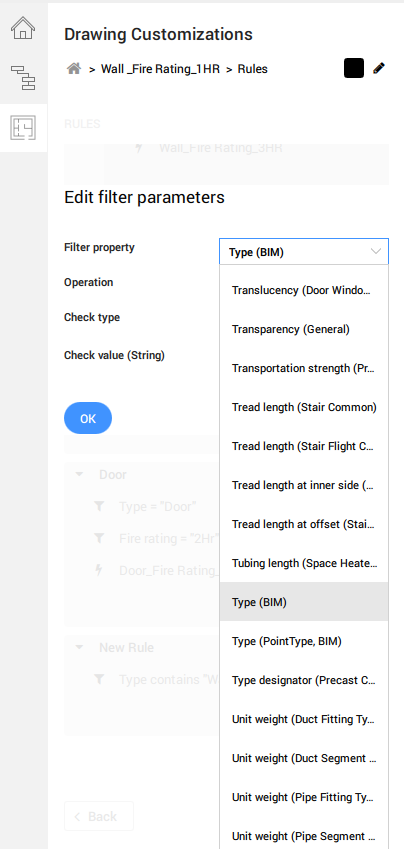Select Tread length (Stair Common) option
This screenshot has height=849, width=404.
(304, 407)
